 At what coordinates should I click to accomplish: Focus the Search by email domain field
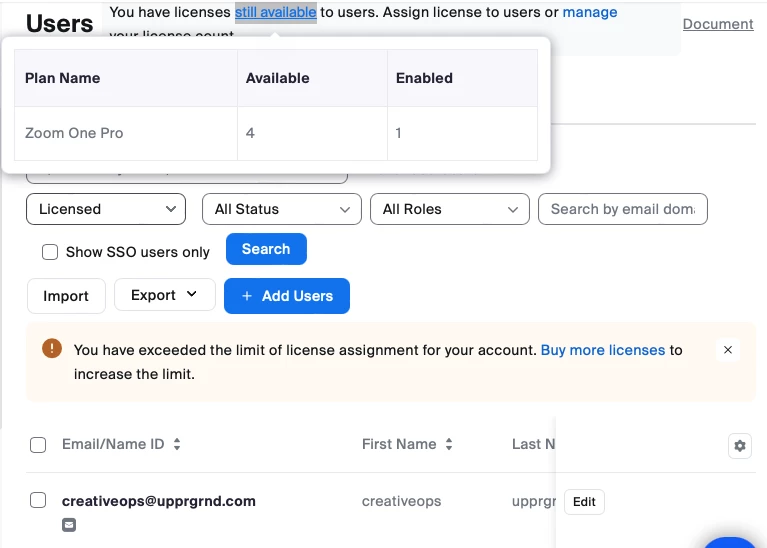(x=622, y=209)
